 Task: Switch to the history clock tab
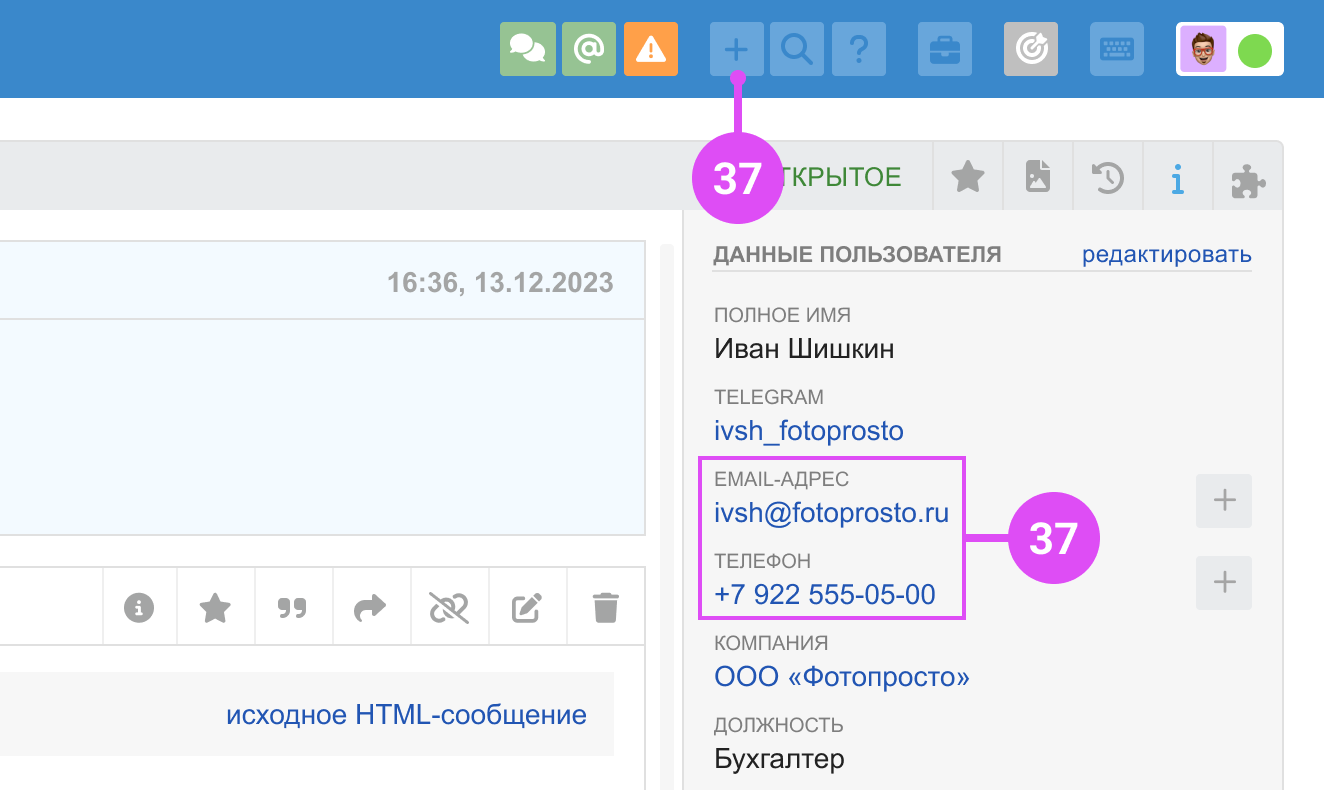[x=1107, y=178]
